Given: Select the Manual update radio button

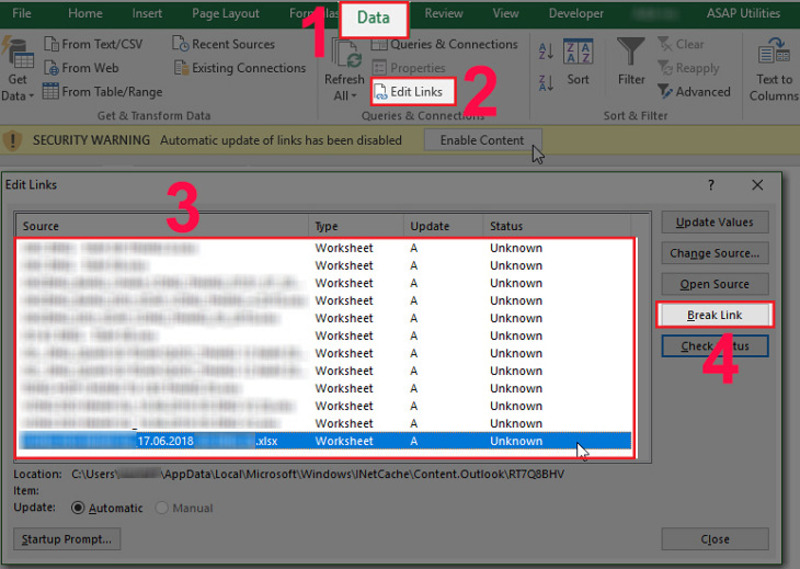Looking at the screenshot, I should pos(164,508).
